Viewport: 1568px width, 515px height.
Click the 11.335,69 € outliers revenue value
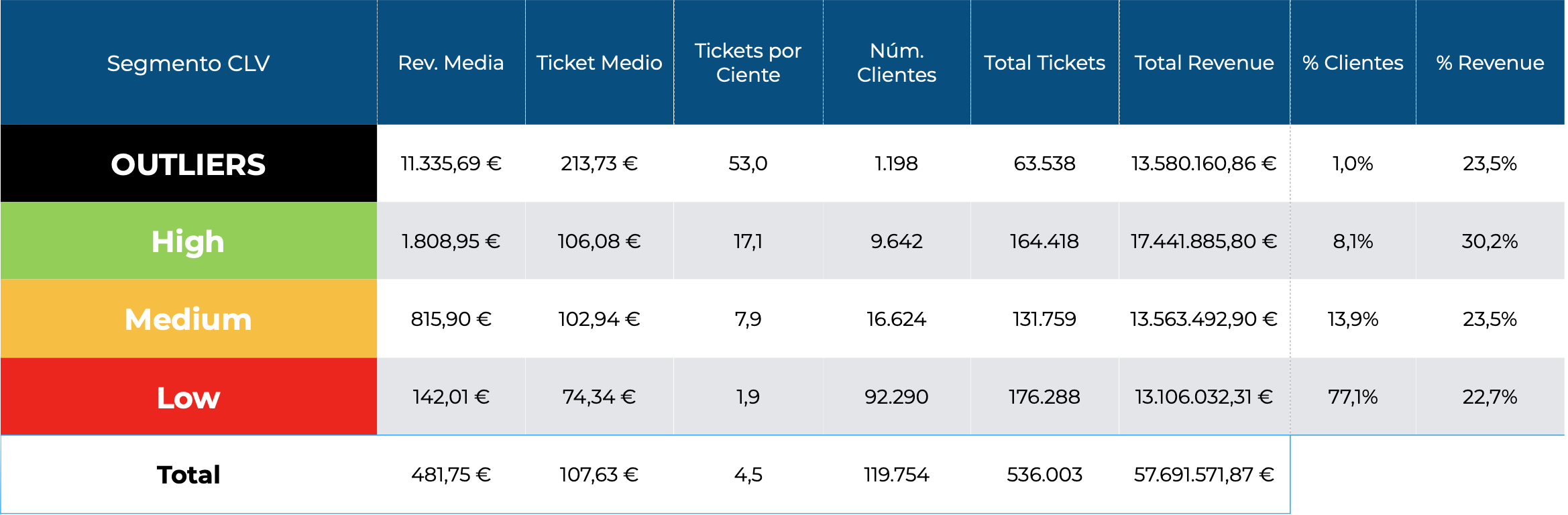click(x=451, y=164)
